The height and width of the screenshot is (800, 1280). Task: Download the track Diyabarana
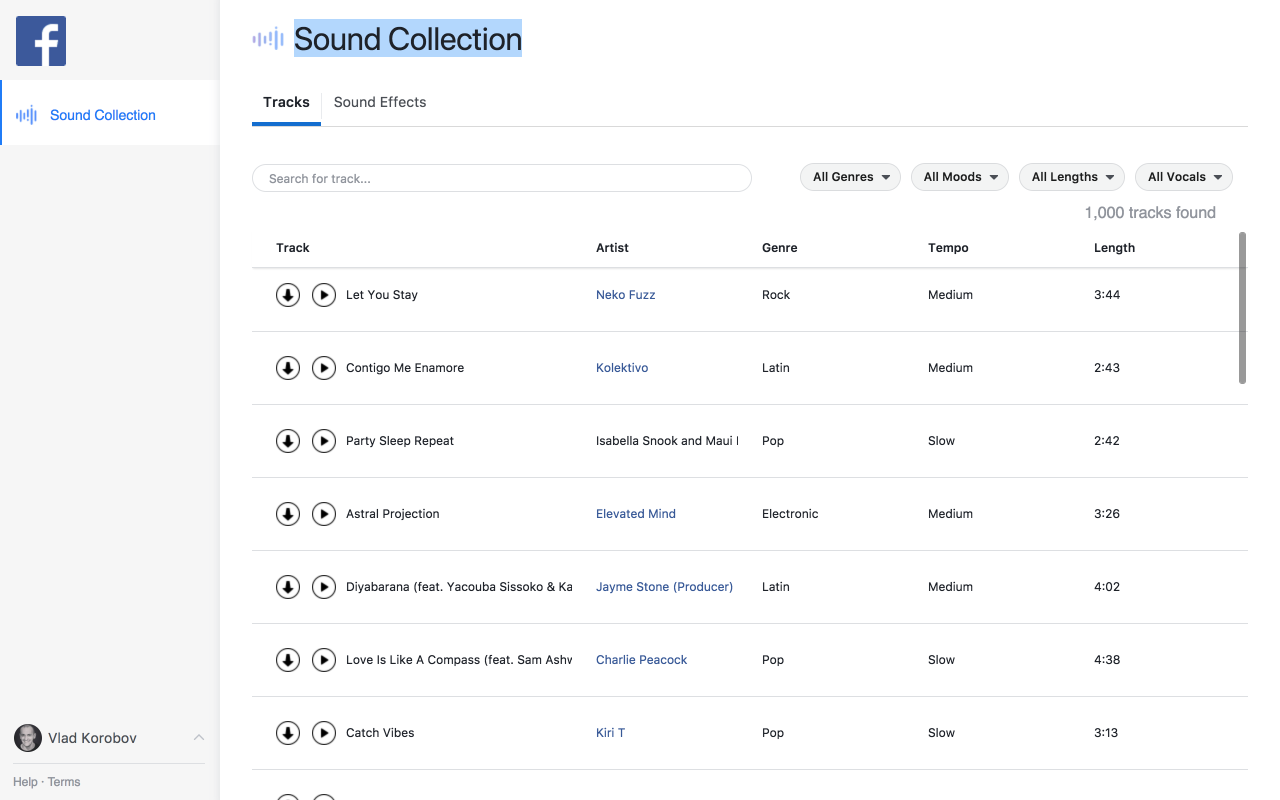click(x=288, y=586)
